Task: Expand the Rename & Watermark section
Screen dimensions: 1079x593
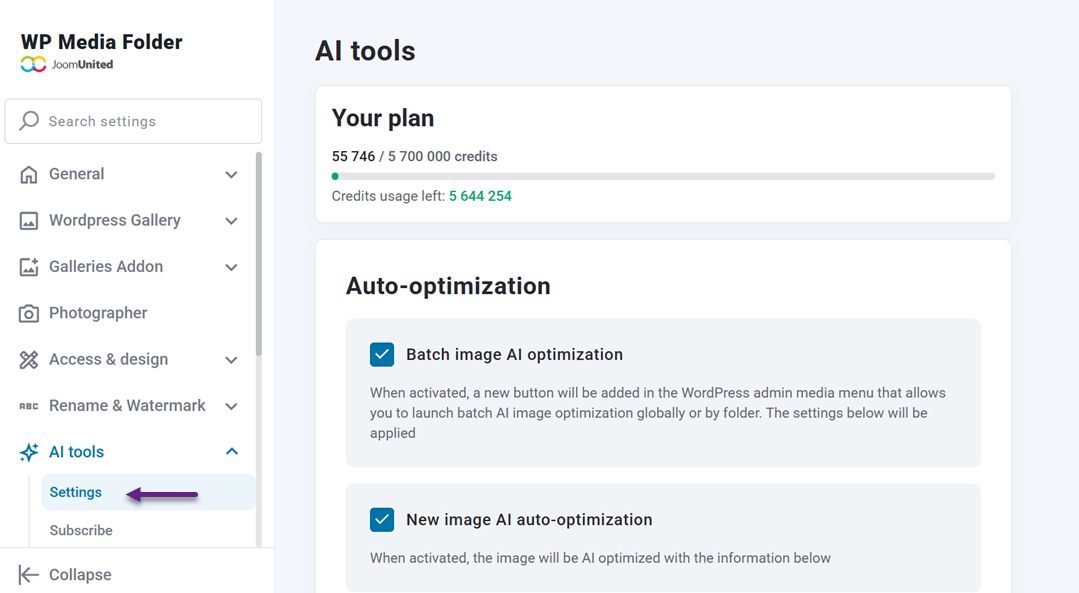Action: click(x=231, y=405)
